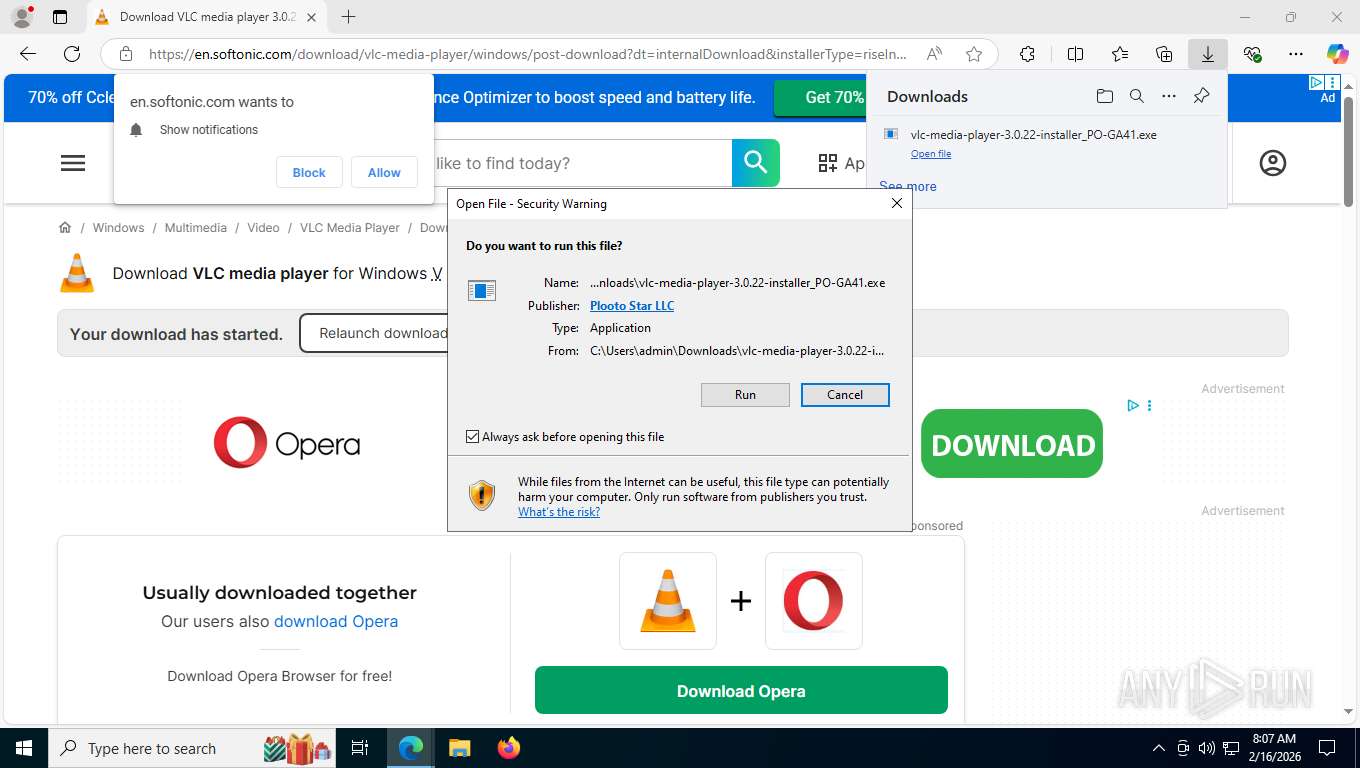1360x768 pixels.
Task: Open the Plooto Star LLC publisher link
Action: coord(632,306)
